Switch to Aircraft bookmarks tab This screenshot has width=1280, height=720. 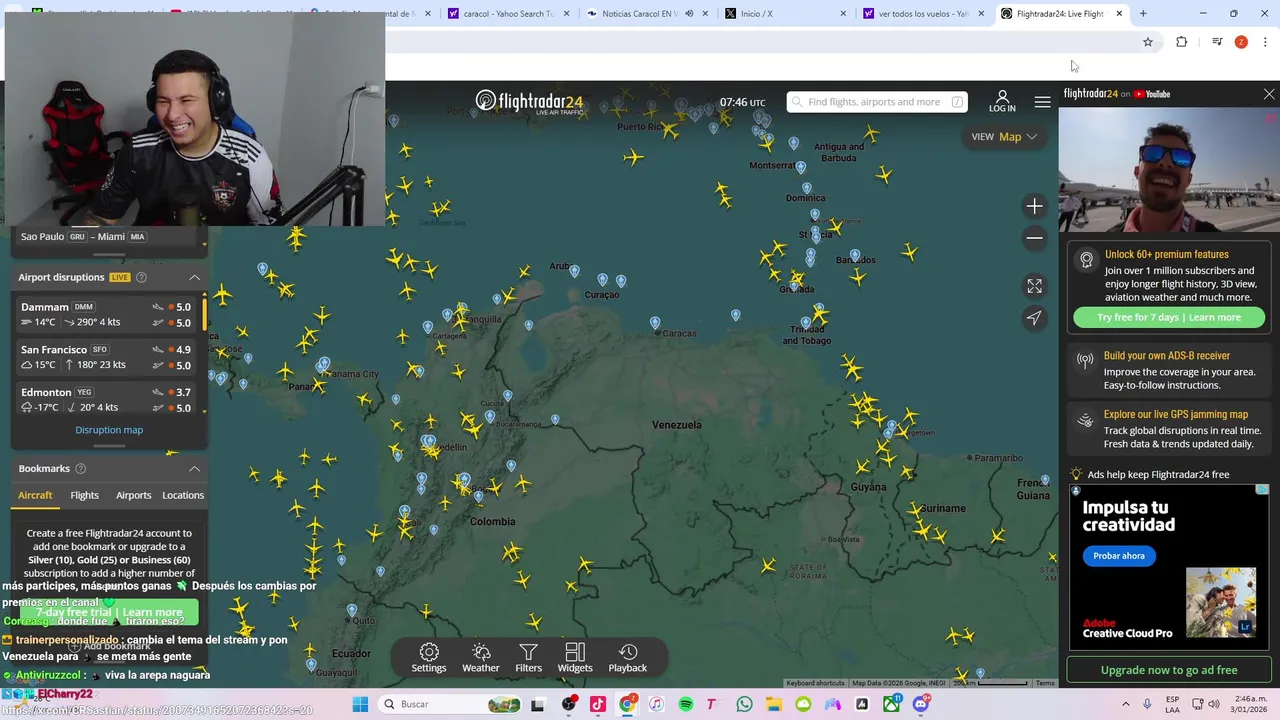click(x=35, y=495)
